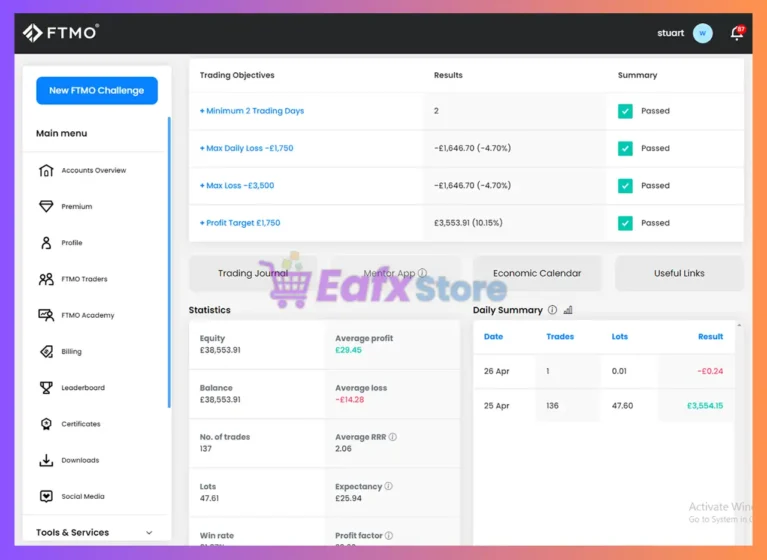Click the FTMO Traders people icon

pyautogui.click(x=46, y=279)
